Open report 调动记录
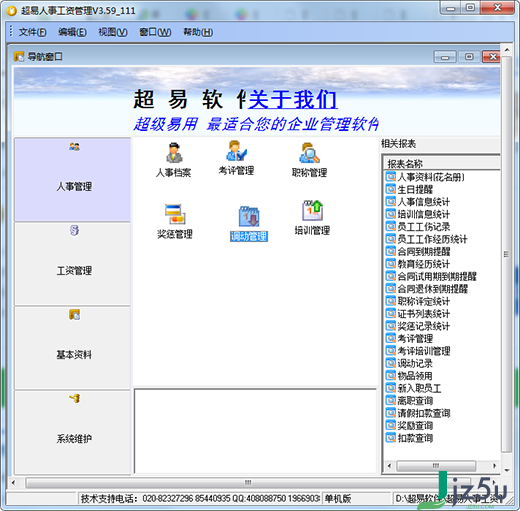Screen dimensions: 520x511 pos(415,364)
